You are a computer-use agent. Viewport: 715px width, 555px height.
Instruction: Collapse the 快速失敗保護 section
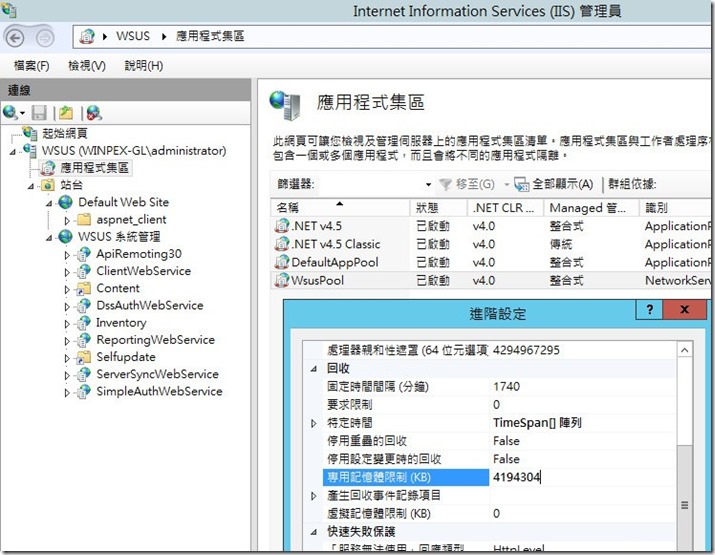tap(313, 532)
